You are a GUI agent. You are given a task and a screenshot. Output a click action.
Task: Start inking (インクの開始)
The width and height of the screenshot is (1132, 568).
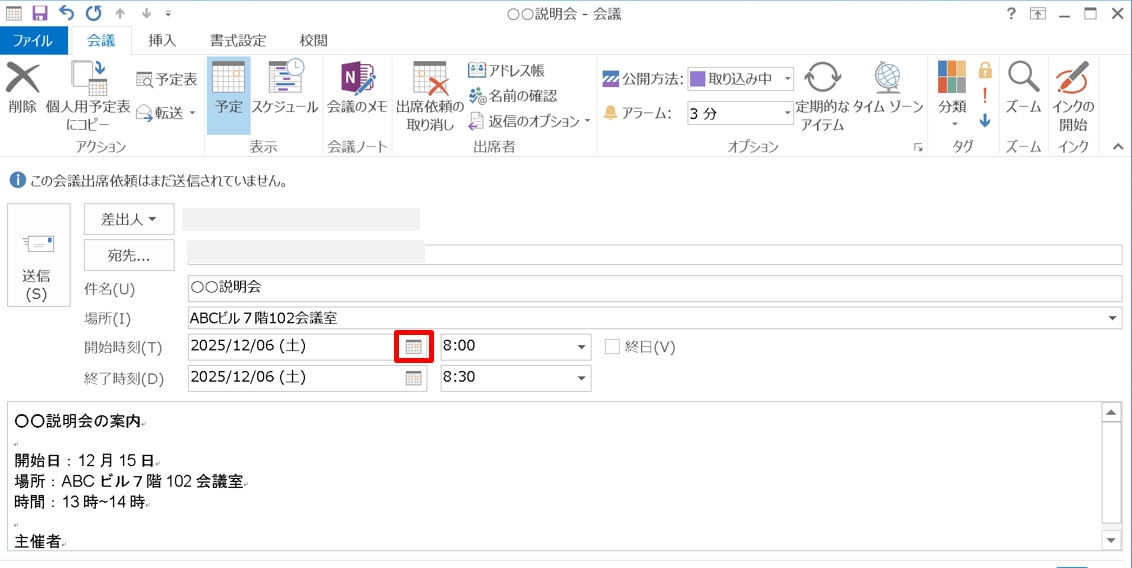click(x=1073, y=80)
